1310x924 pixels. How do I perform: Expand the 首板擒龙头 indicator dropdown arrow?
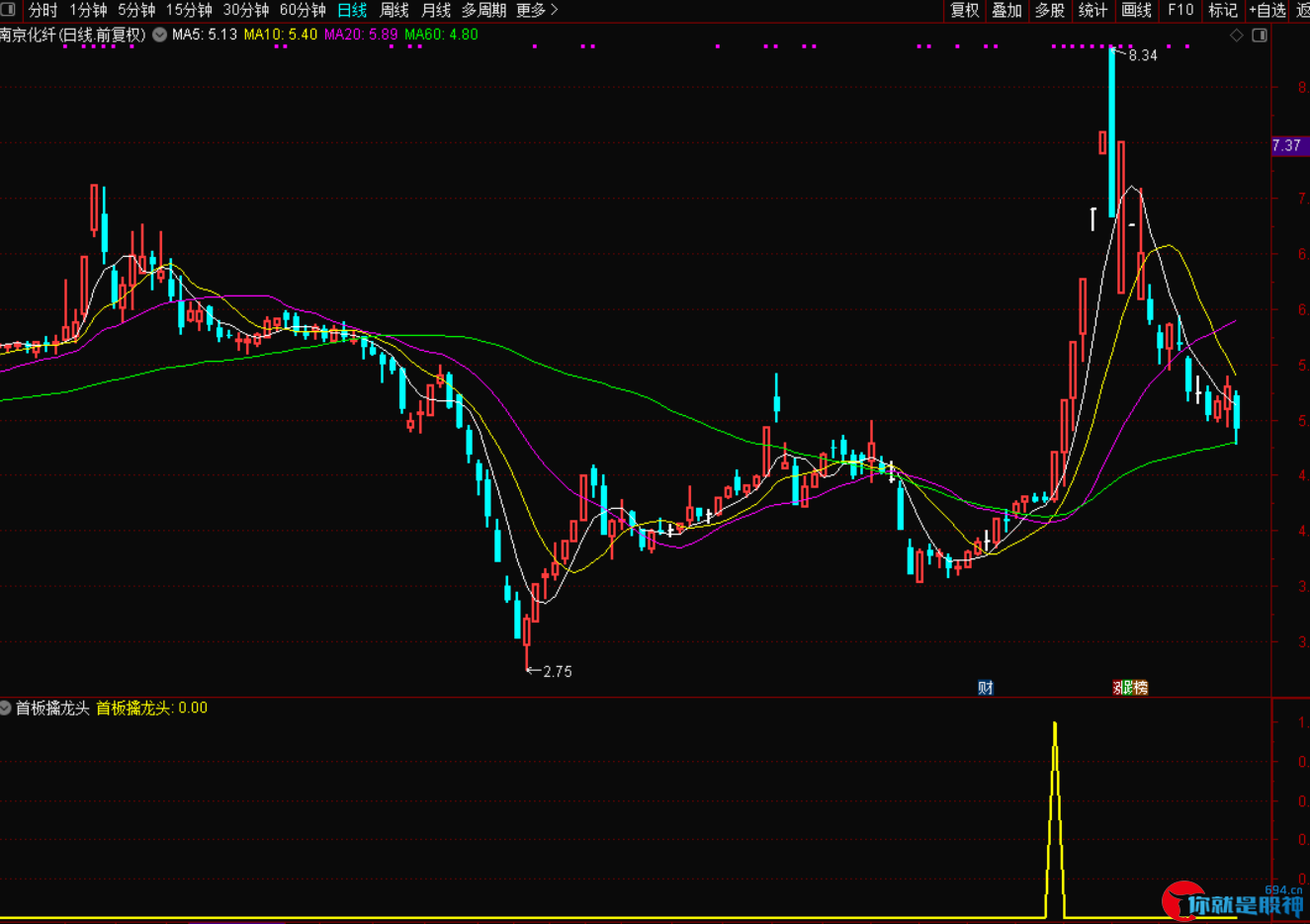(5, 709)
